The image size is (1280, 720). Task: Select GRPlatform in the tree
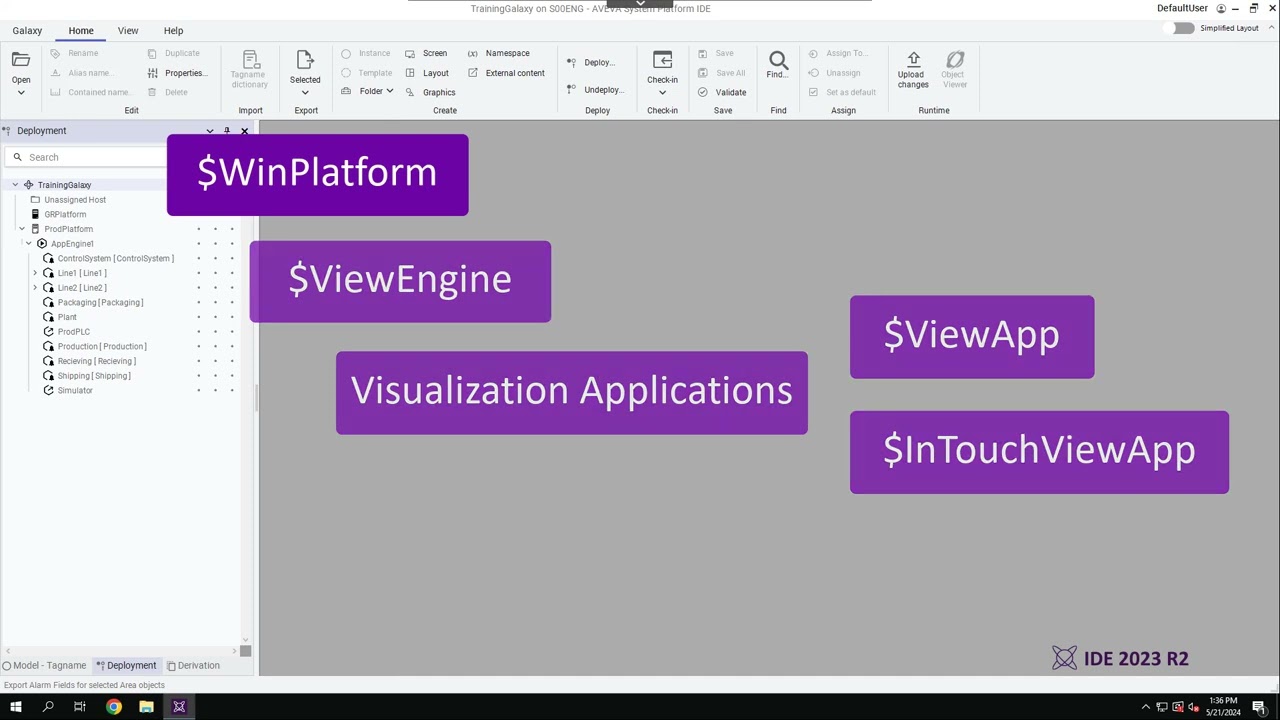pyautogui.click(x=65, y=214)
